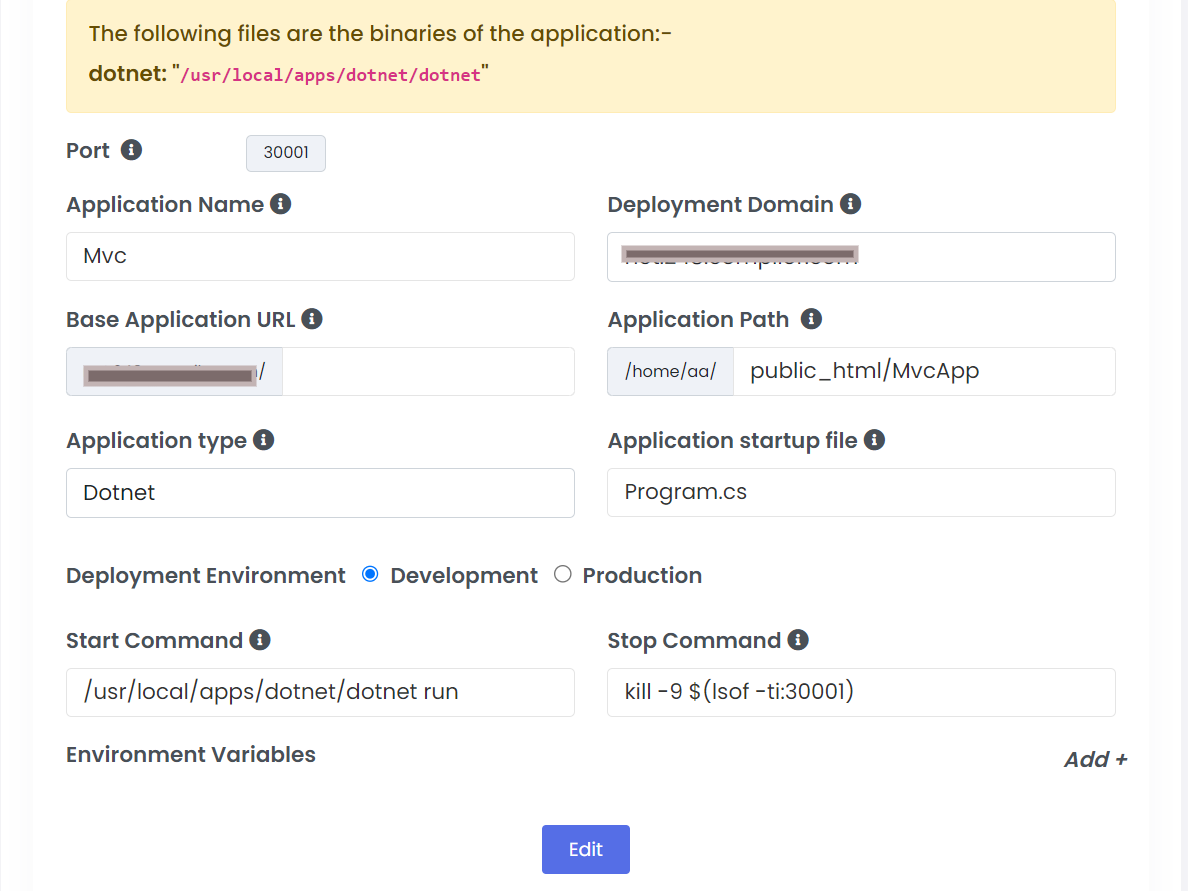
Task: Open the Deployment Domain selector field
Action: (x=861, y=257)
